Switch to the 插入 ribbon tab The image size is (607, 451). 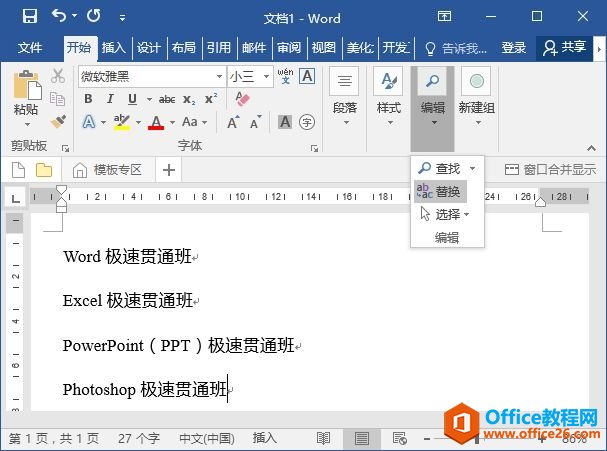coord(114,48)
